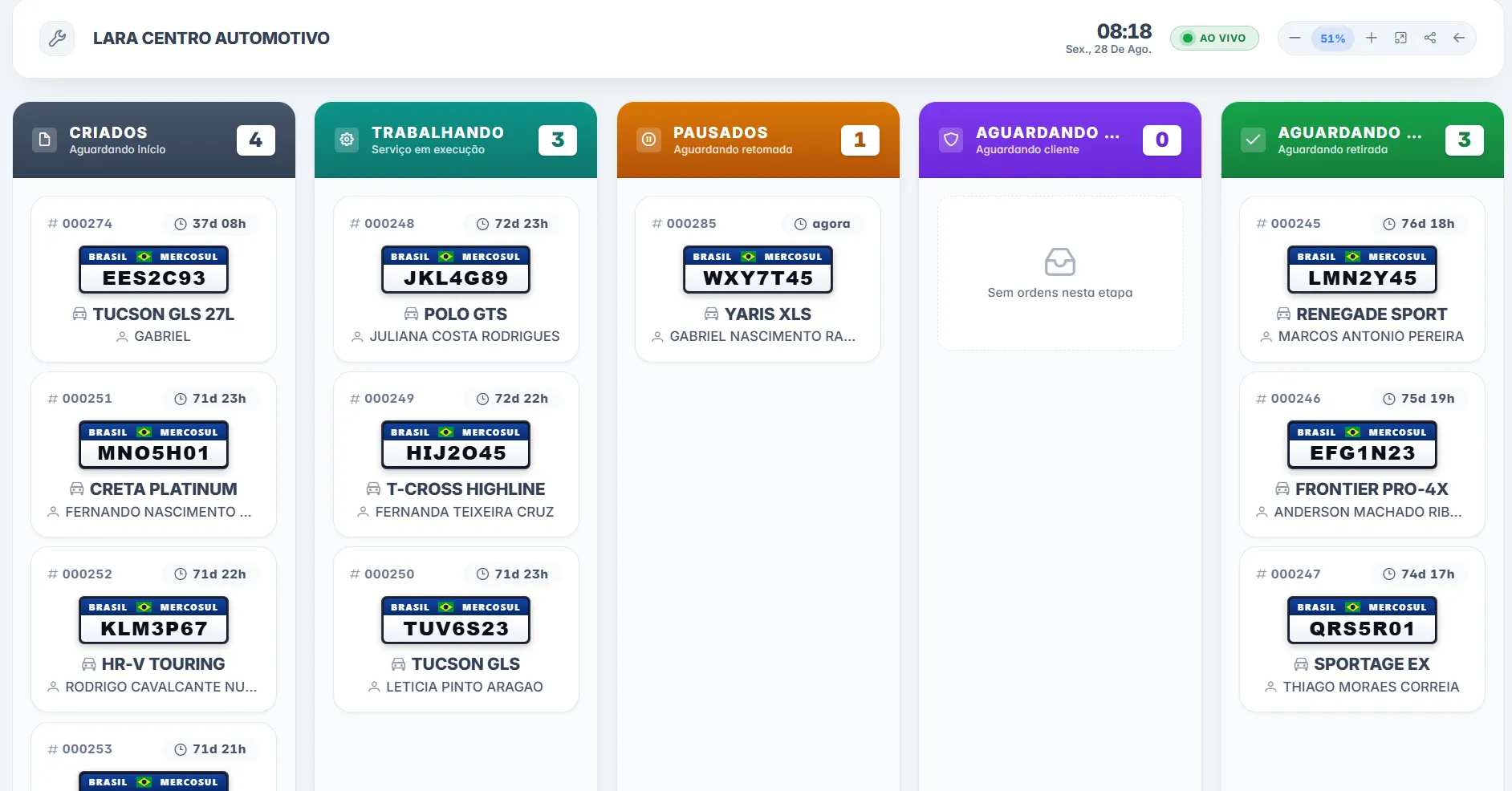Click license plate HIJ2O45
Screen dimensions: 1512x791
(x=456, y=445)
